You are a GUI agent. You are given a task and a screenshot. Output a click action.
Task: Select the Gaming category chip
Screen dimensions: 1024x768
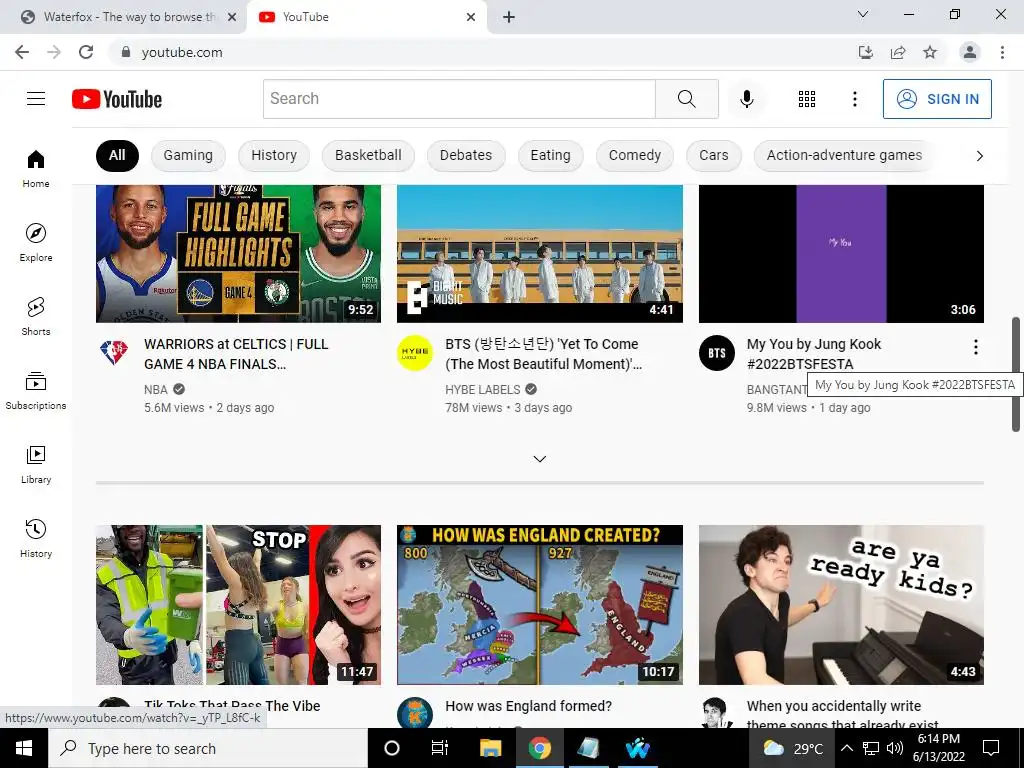(x=188, y=155)
